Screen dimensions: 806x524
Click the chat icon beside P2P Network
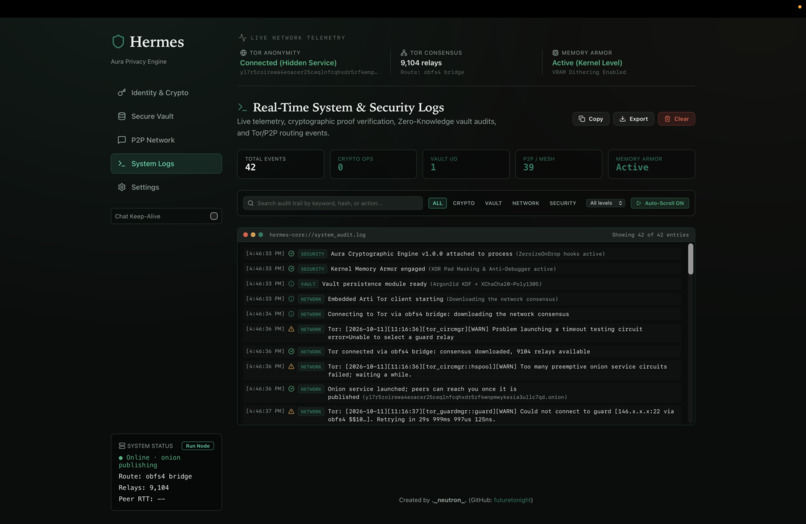pos(122,140)
